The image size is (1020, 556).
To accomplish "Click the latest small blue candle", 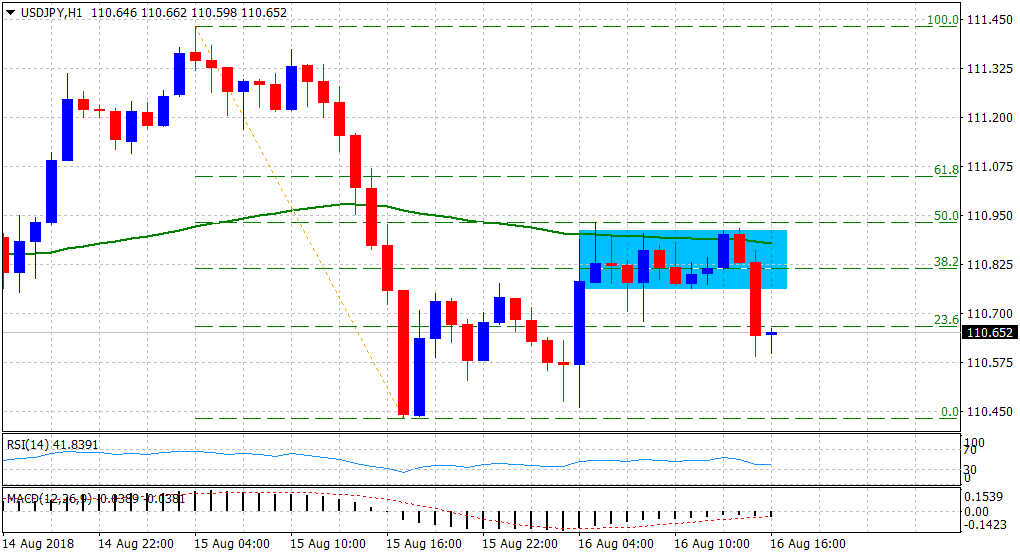I will pos(771,334).
